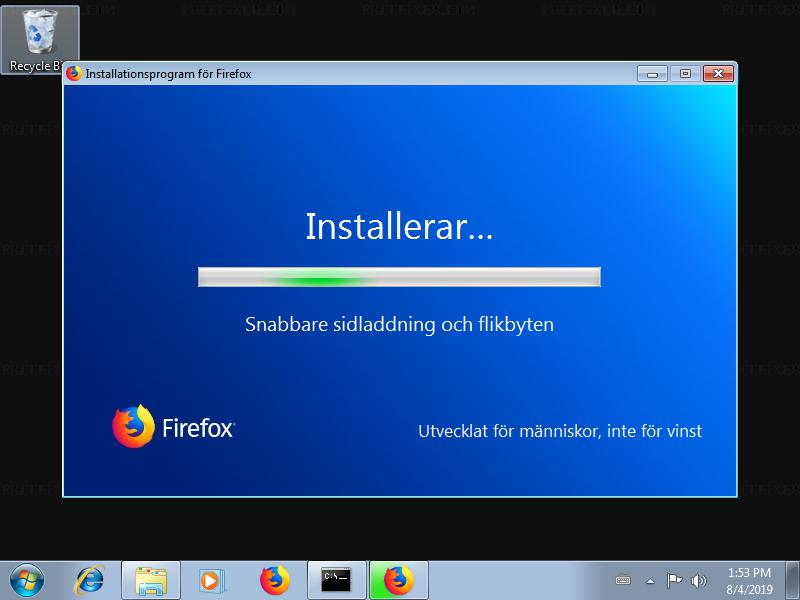The width and height of the screenshot is (800, 600).
Task: Click the Firefox logo in the installer
Action: coord(173,427)
